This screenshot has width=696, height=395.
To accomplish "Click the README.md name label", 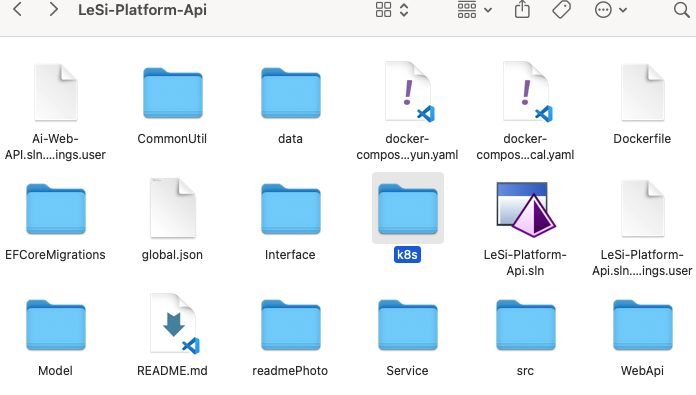I will click(x=172, y=371).
